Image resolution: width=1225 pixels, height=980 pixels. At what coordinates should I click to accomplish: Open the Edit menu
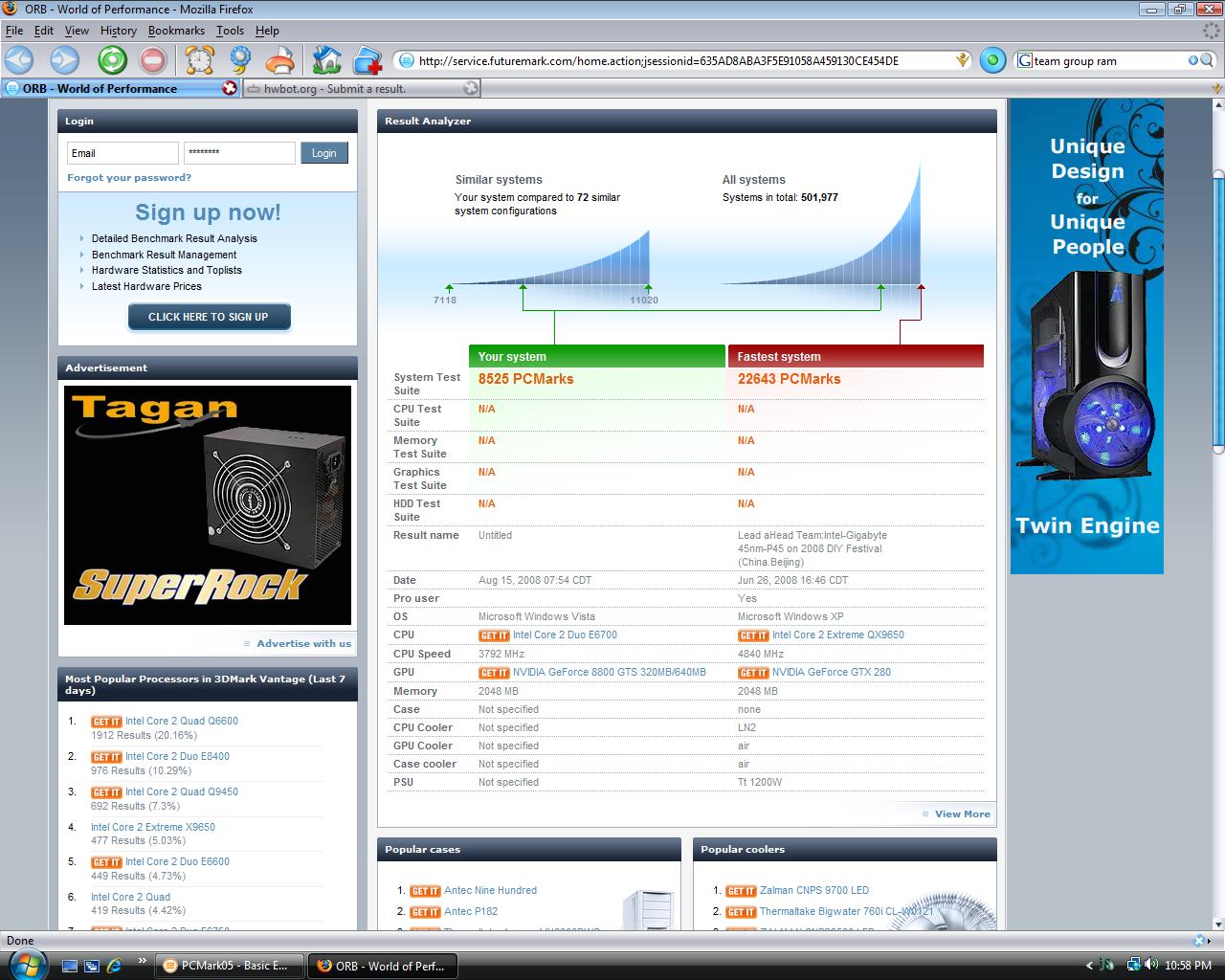[44, 31]
